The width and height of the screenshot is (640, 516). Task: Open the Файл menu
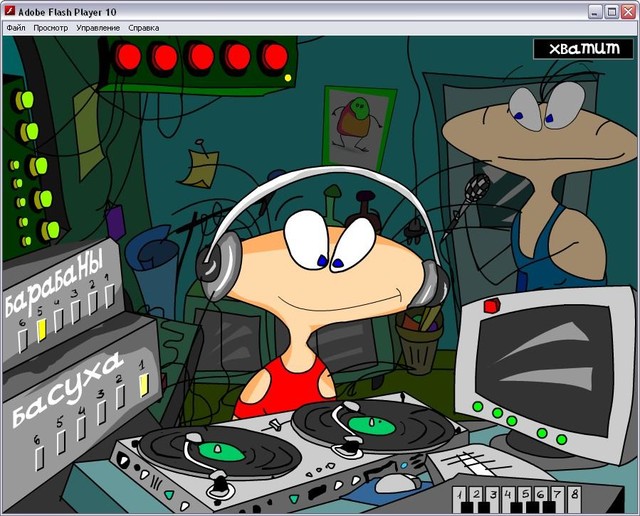(x=16, y=28)
